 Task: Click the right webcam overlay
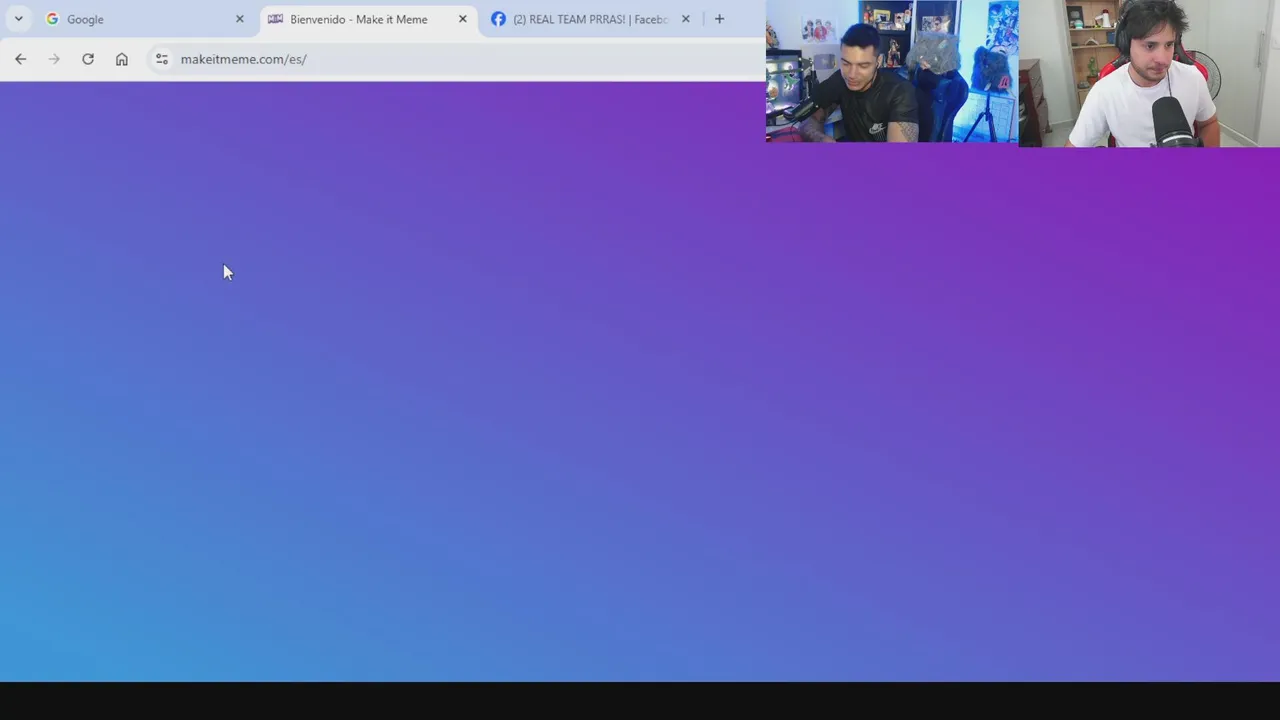[x=1149, y=74]
